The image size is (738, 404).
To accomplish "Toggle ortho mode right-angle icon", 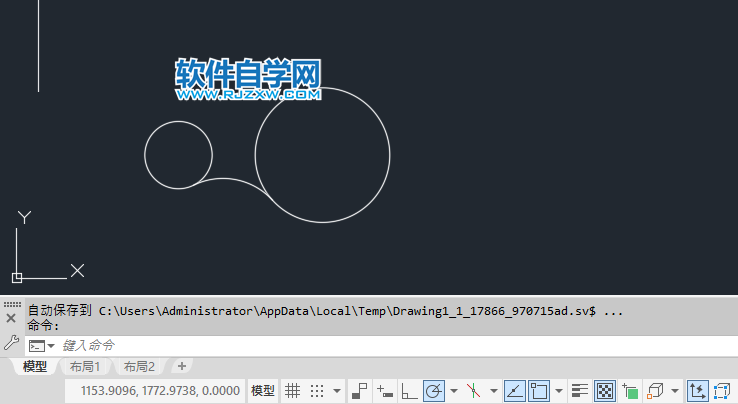I will coord(409,391).
